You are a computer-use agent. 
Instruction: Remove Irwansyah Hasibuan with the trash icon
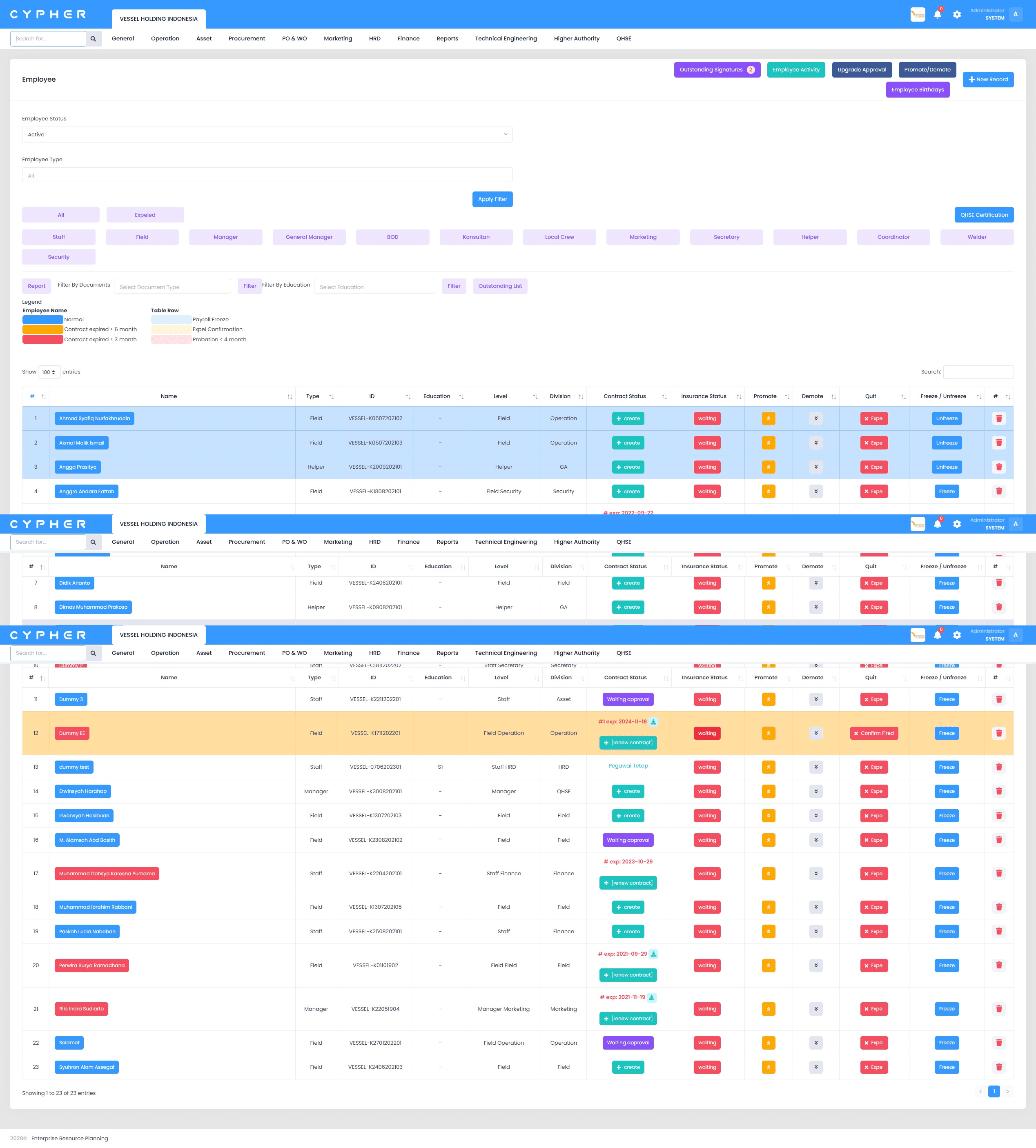click(x=998, y=816)
